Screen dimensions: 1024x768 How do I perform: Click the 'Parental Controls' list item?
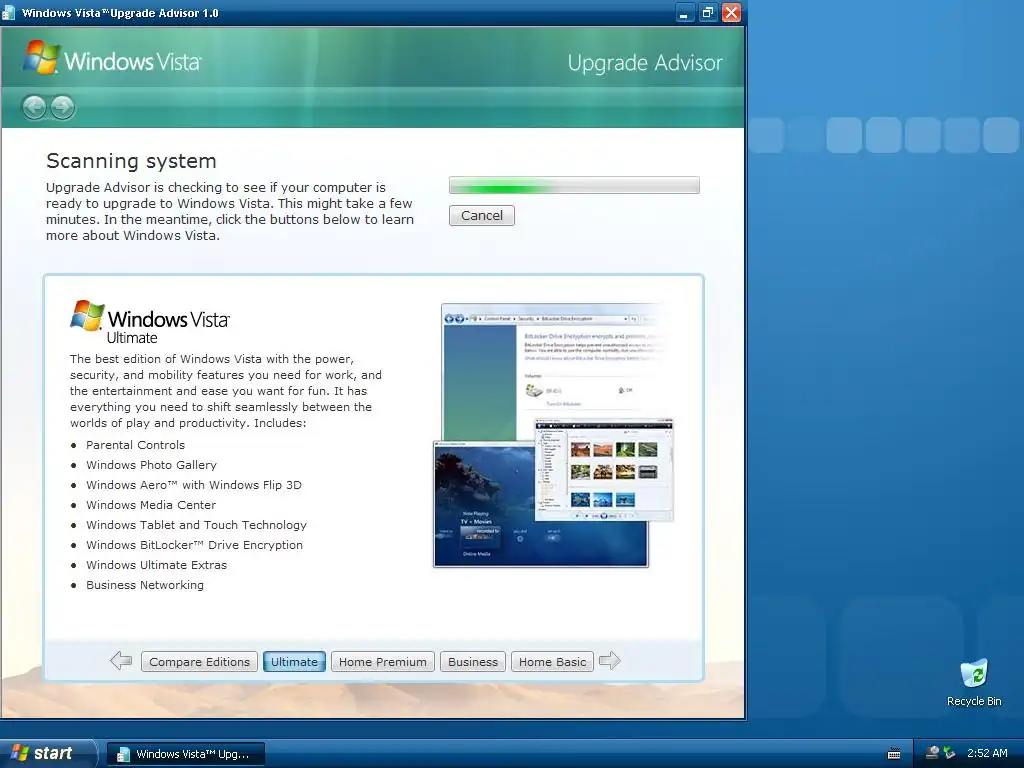pos(135,445)
